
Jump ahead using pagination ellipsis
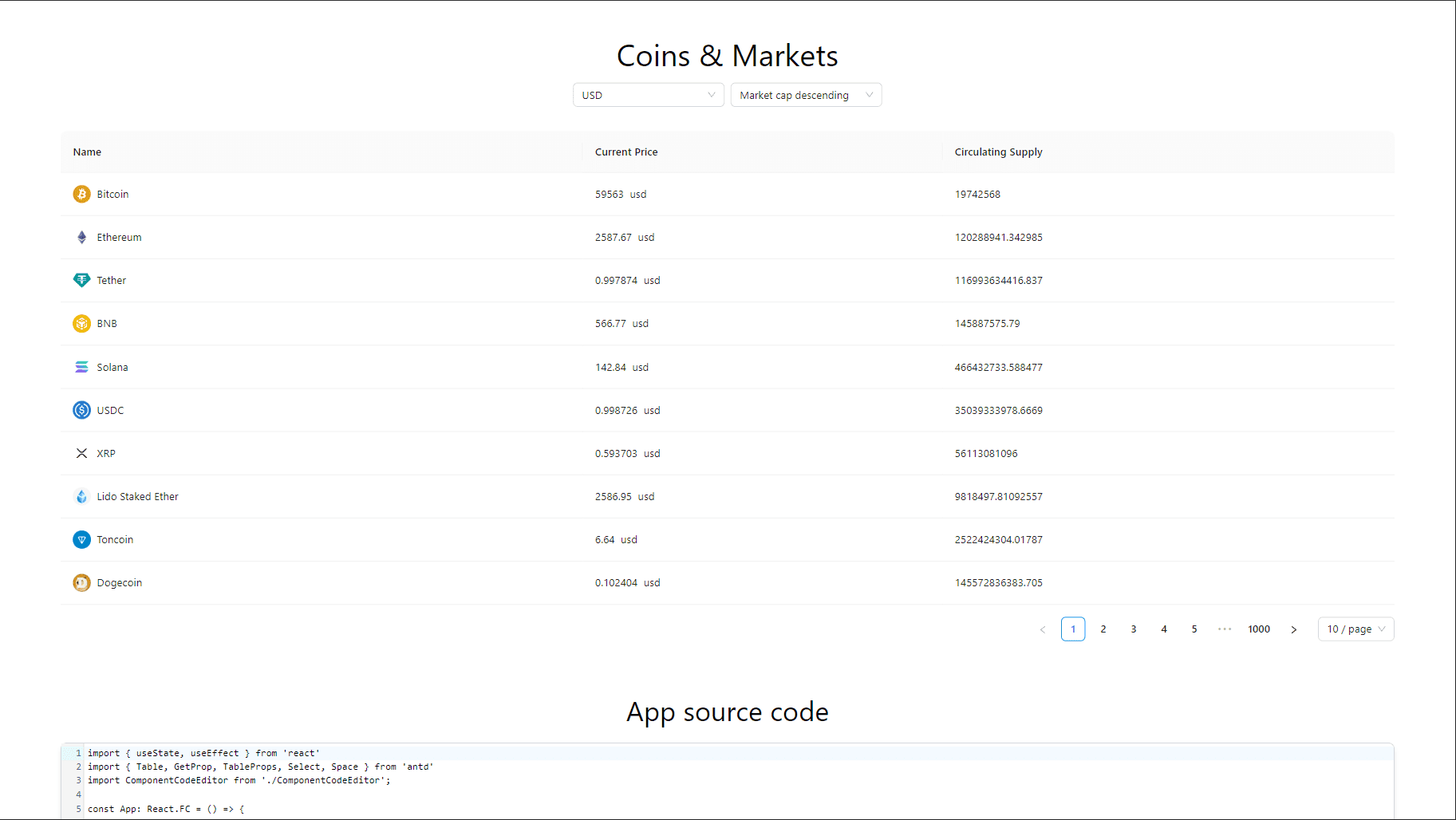[x=1225, y=629]
